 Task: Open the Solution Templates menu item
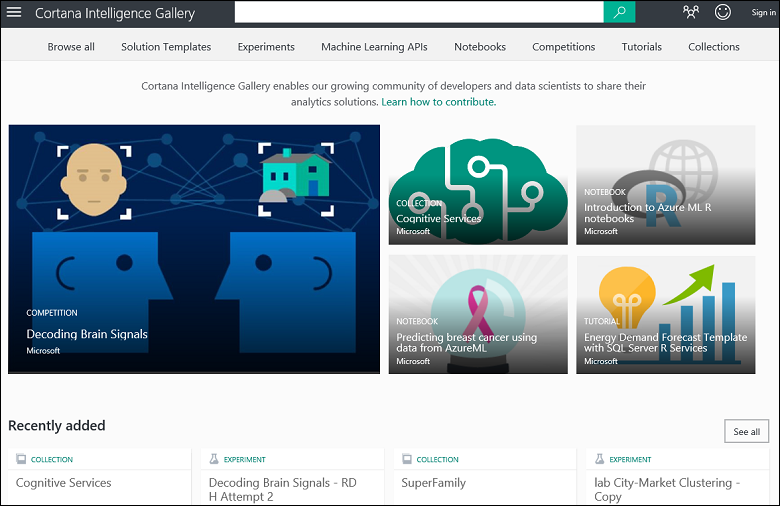166,47
